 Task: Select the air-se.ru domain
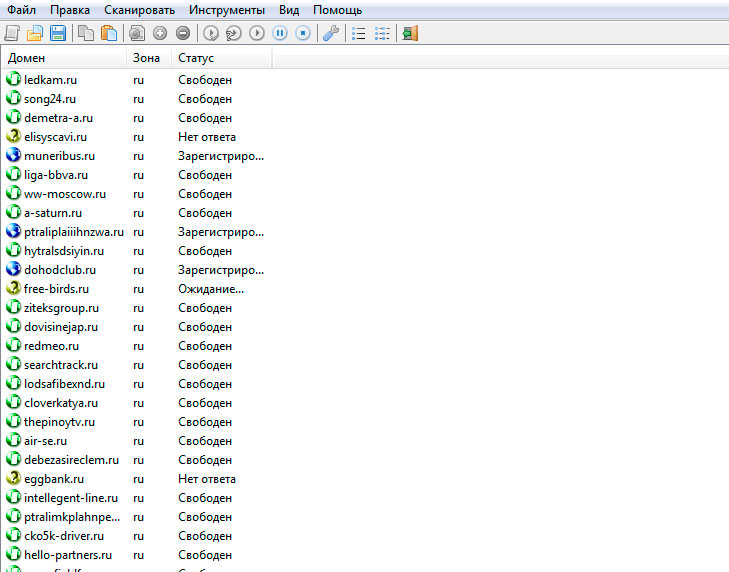coord(46,441)
